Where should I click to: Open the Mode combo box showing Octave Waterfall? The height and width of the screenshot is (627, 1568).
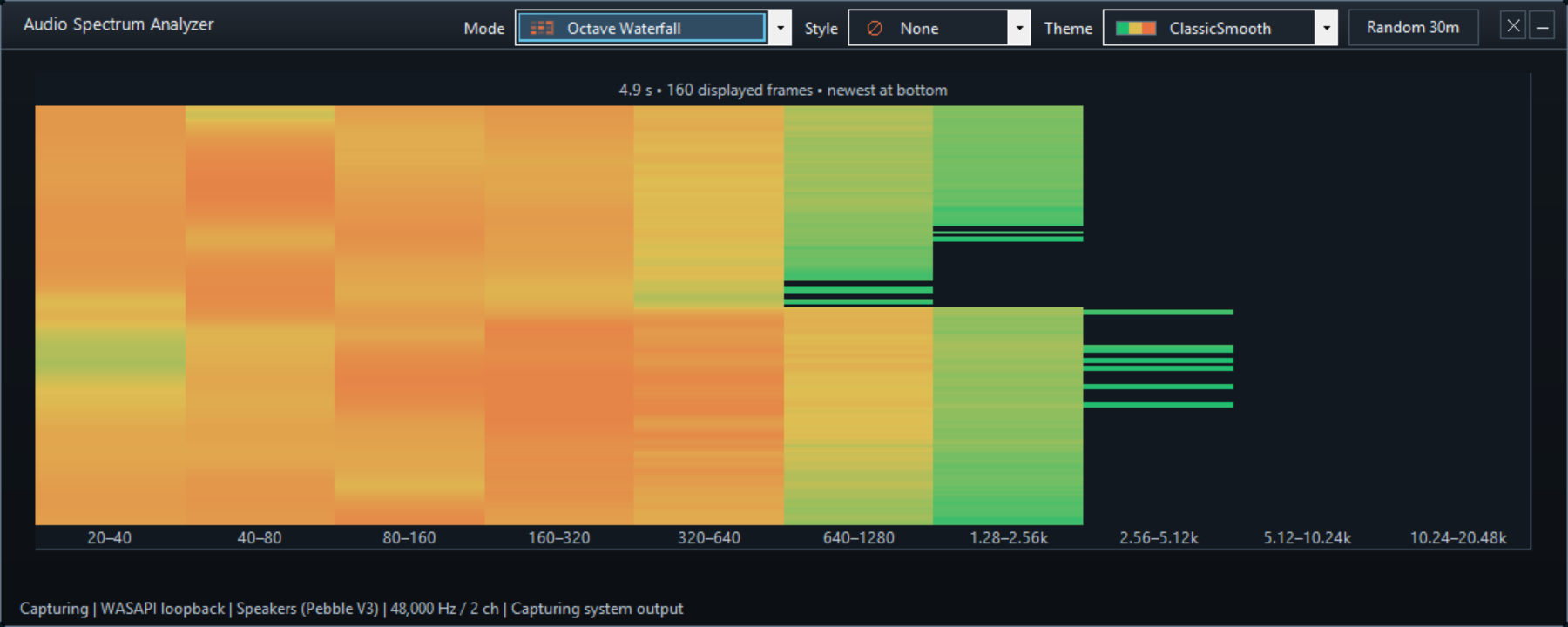coord(653,28)
